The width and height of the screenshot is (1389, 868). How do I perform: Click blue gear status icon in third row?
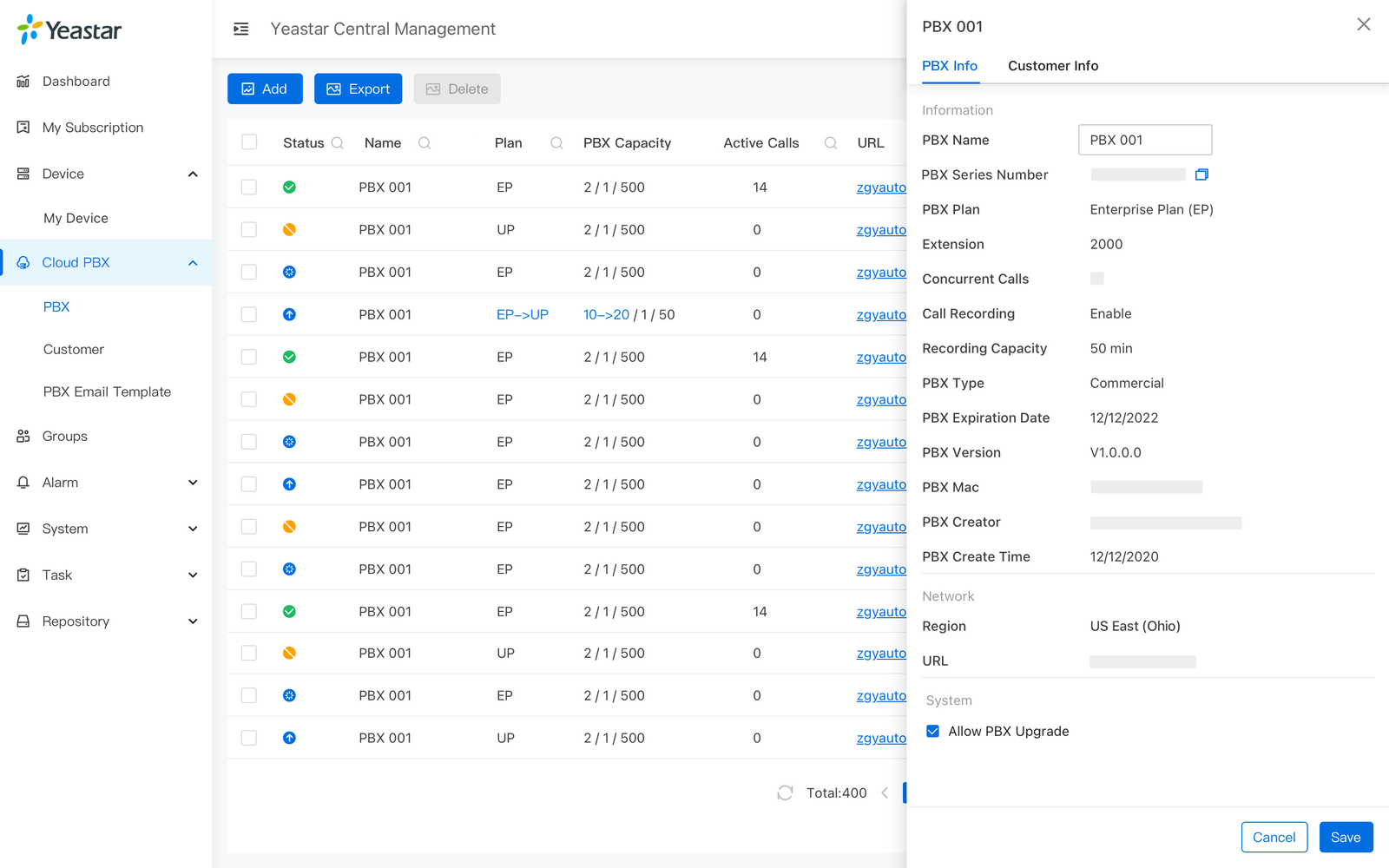point(289,272)
